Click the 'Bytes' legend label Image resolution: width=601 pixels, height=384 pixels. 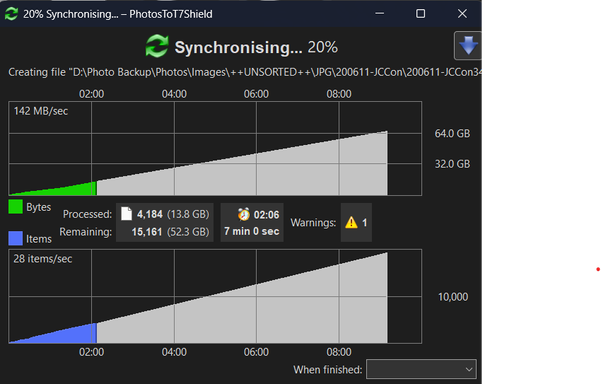click(x=38, y=207)
